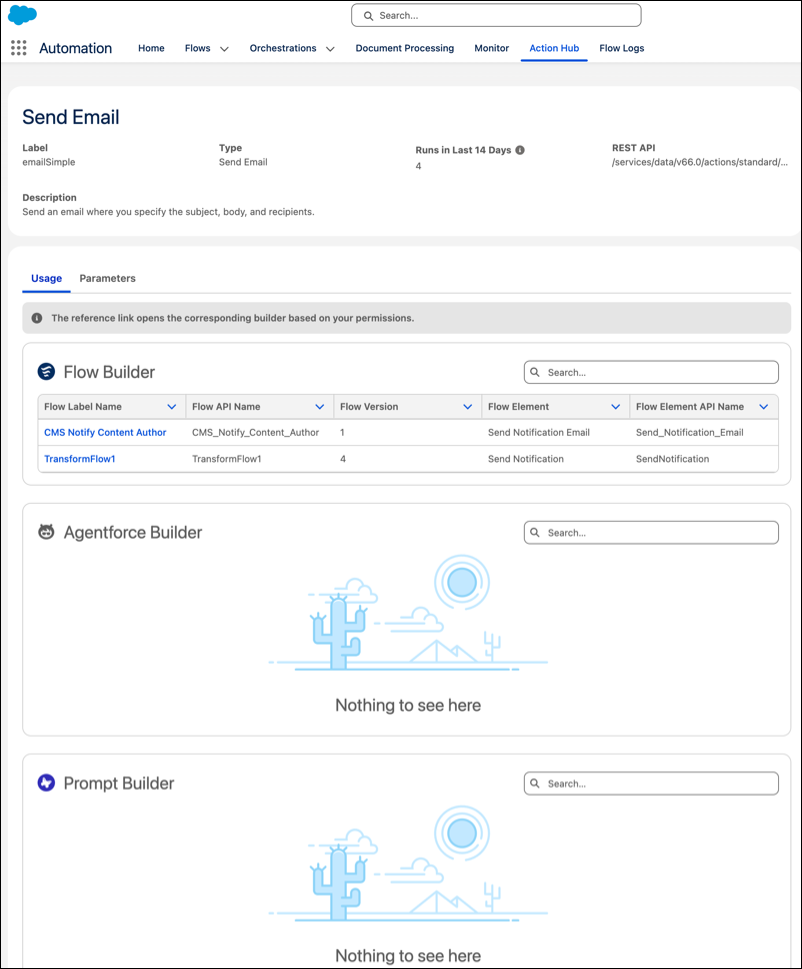Click the Prompt Builder search field
Screen dimensions: 802x969
pos(651,784)
